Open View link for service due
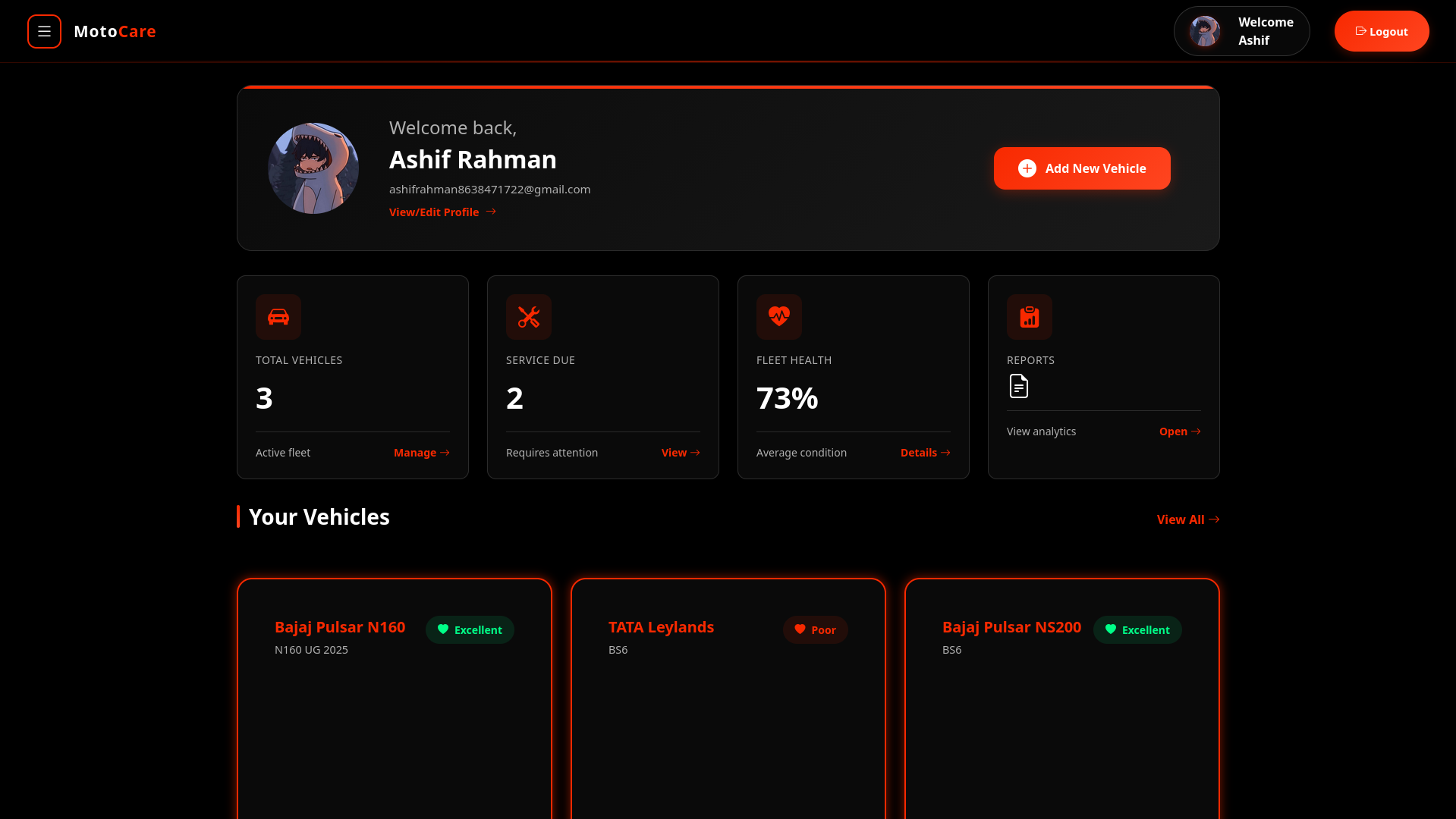 tap(681, 453)
